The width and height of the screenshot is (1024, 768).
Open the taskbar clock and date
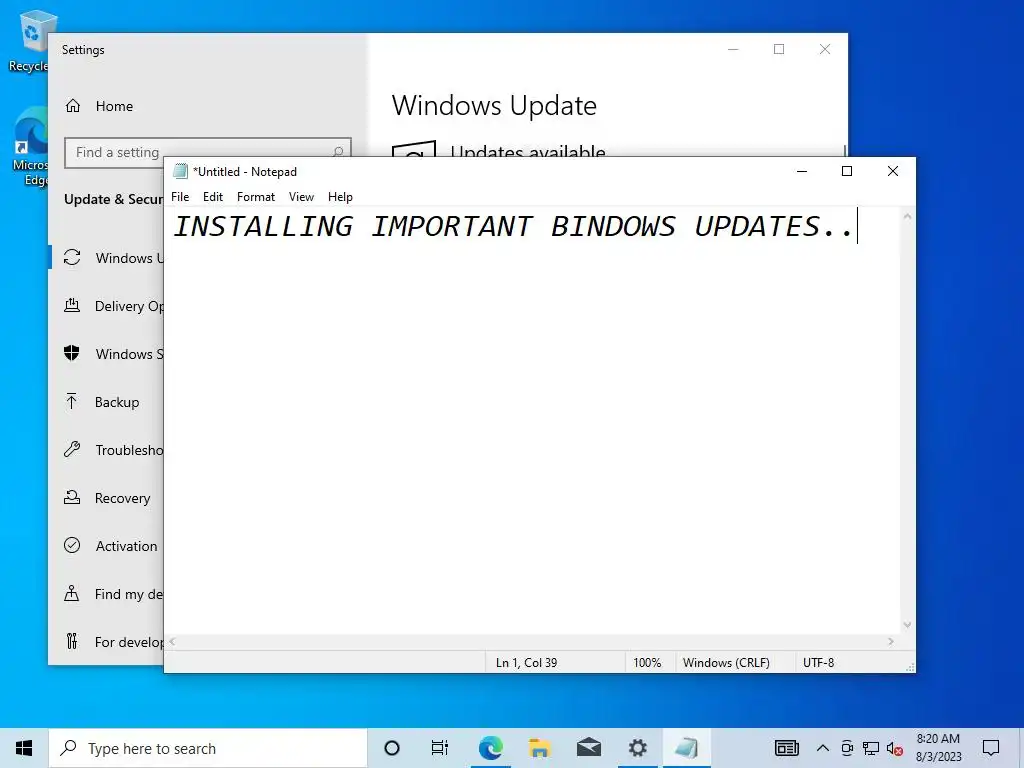[x=938, y=748]
